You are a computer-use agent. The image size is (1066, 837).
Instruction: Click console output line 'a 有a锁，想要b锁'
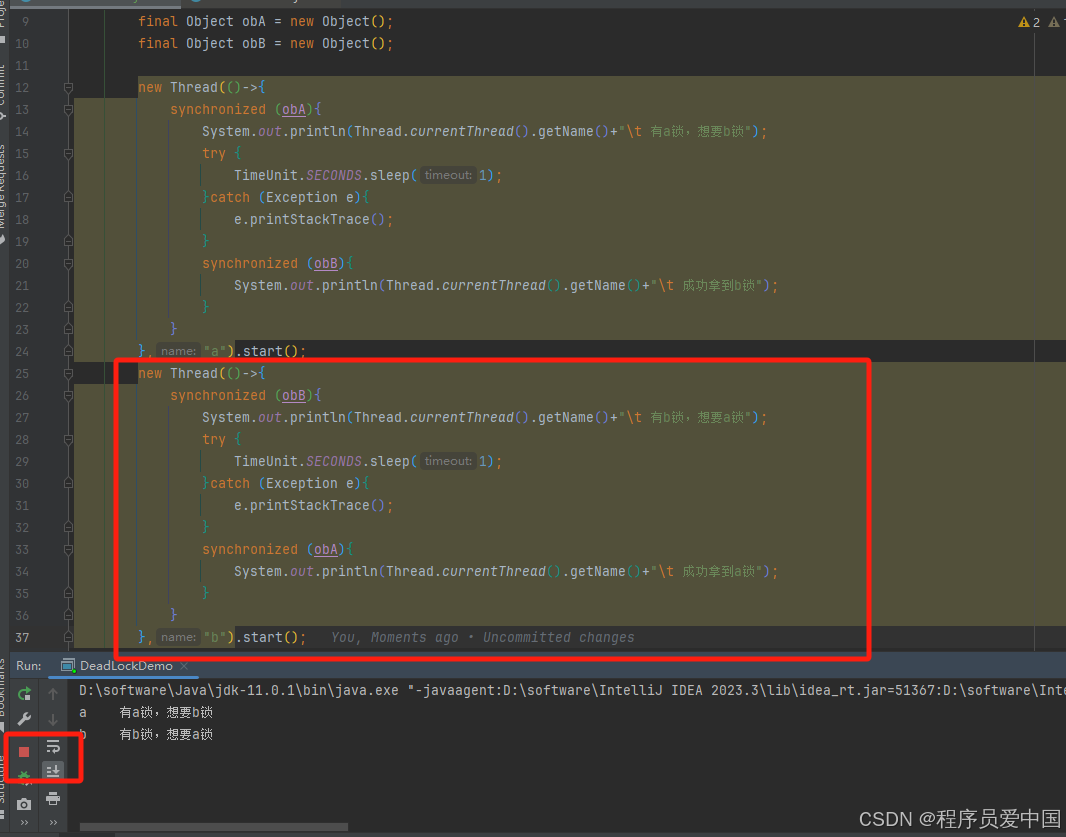point(146,713)
